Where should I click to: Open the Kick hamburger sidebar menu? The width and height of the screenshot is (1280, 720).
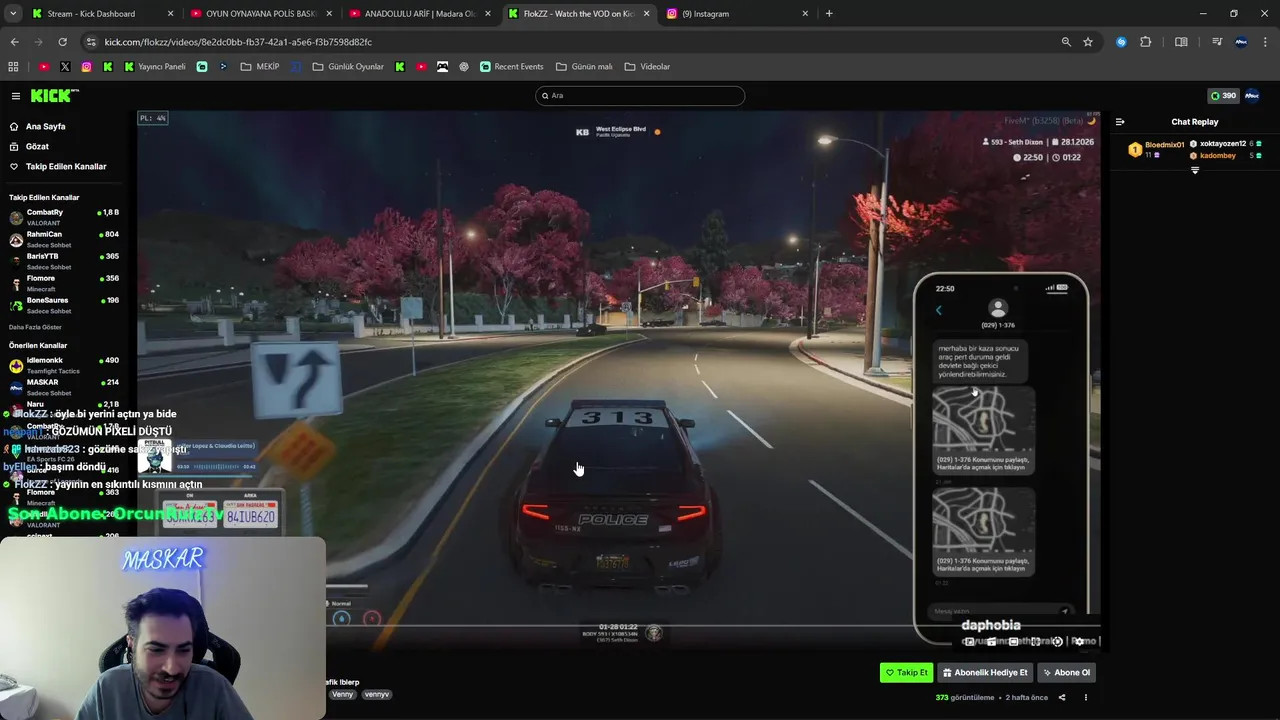click(16, 96)
